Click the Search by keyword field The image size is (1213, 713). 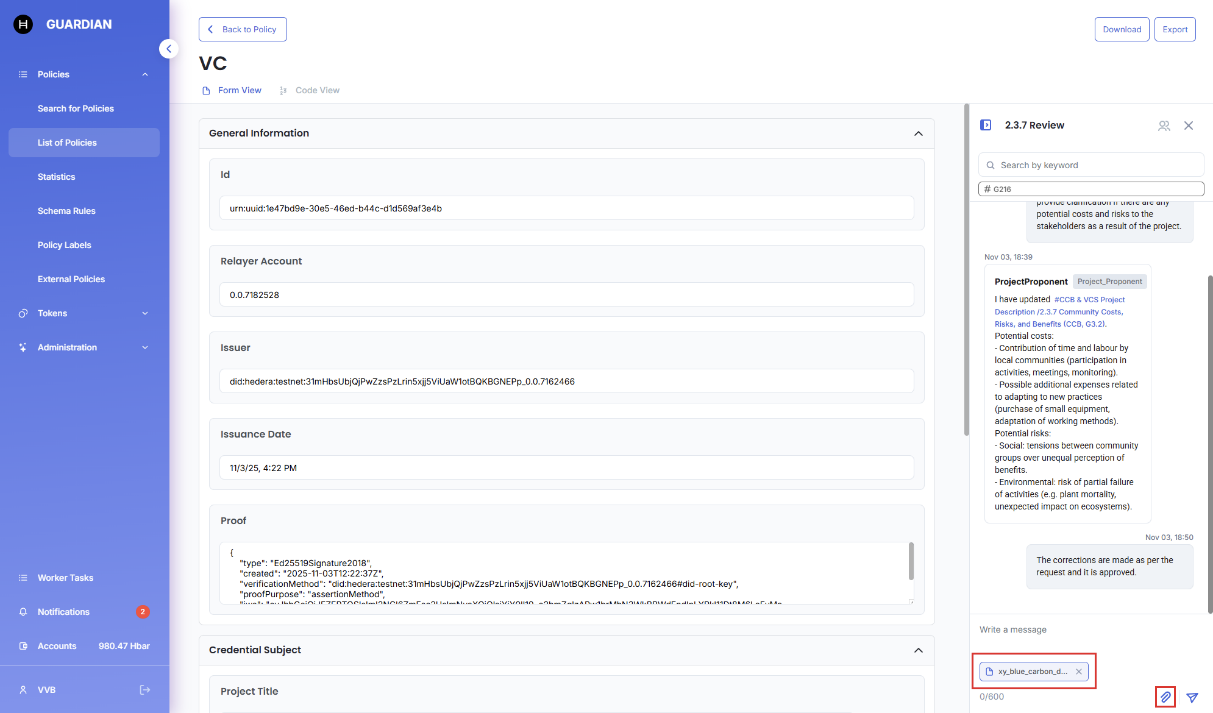(x=1091, y=165)
